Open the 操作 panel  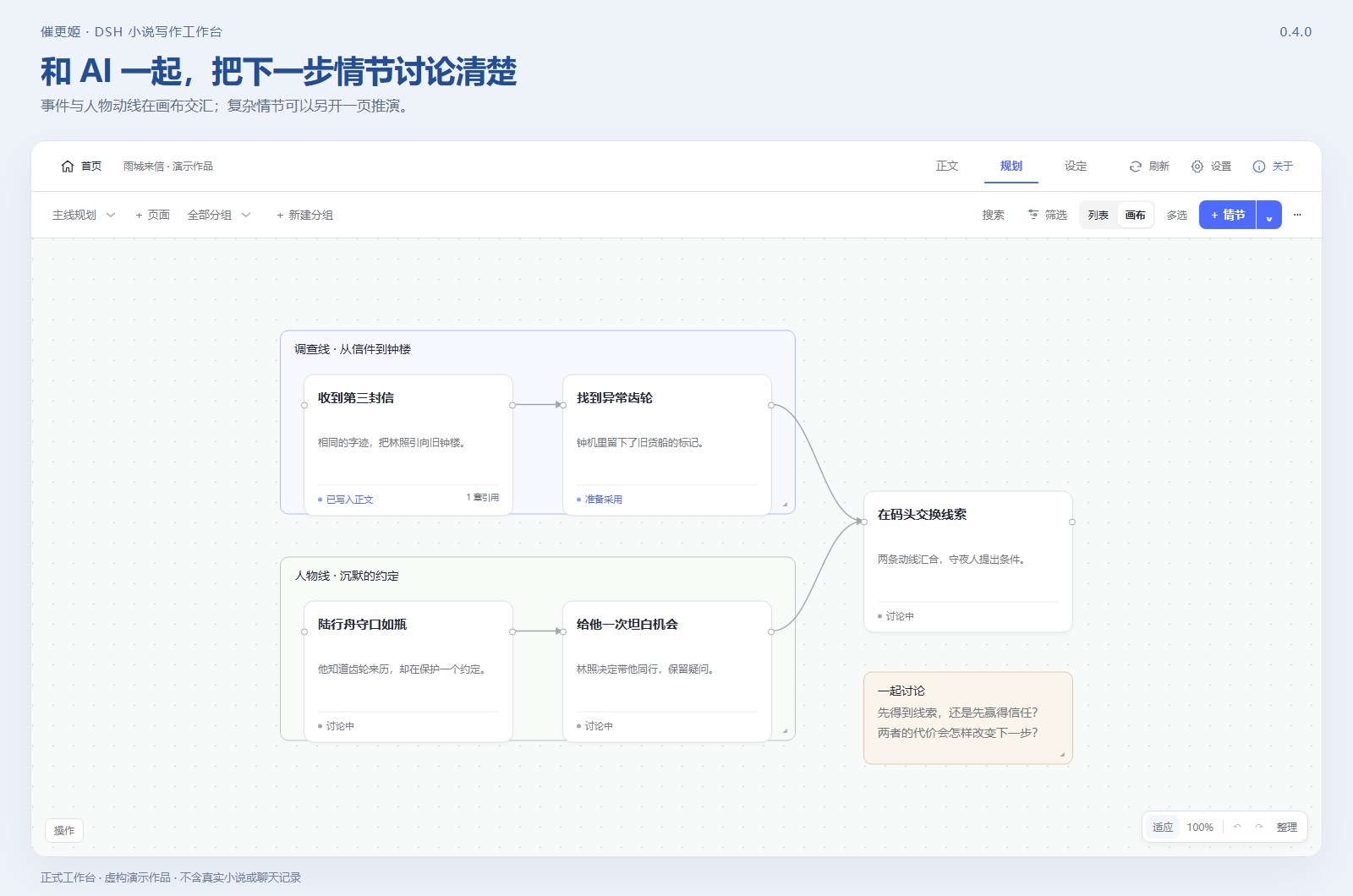point(64,830)
